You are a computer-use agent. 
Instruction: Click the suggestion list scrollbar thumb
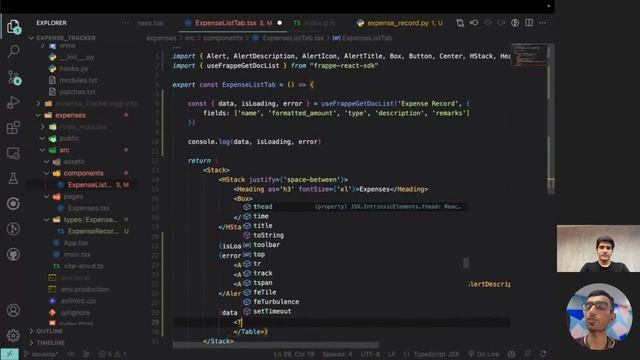[466, 263]
